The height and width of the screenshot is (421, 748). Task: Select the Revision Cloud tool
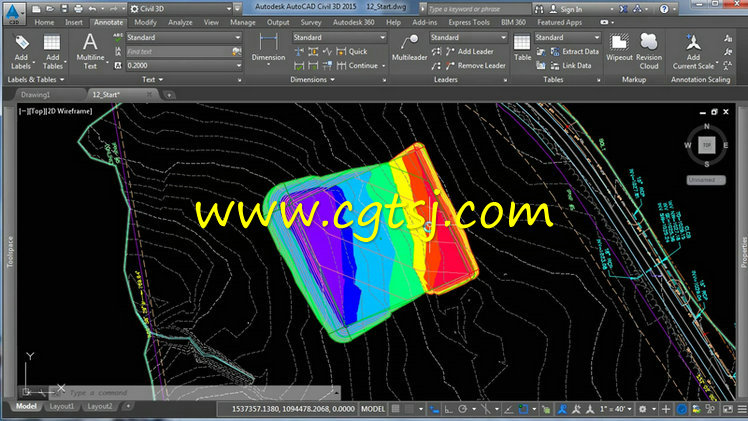[x=649, y=51]
